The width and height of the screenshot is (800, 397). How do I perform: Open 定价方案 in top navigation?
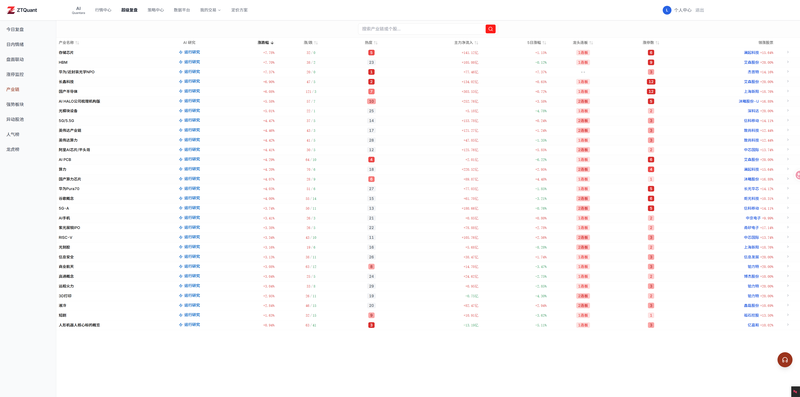click(239, 10)
